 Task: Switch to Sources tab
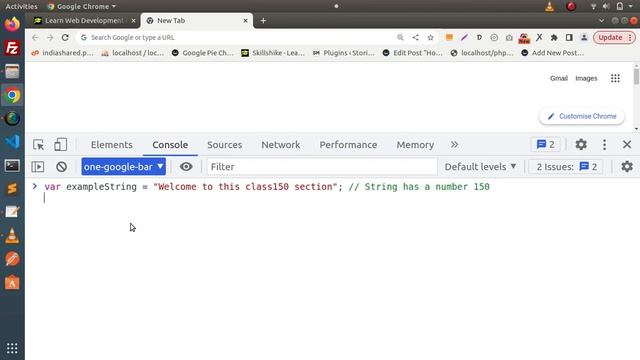(224, 144)
